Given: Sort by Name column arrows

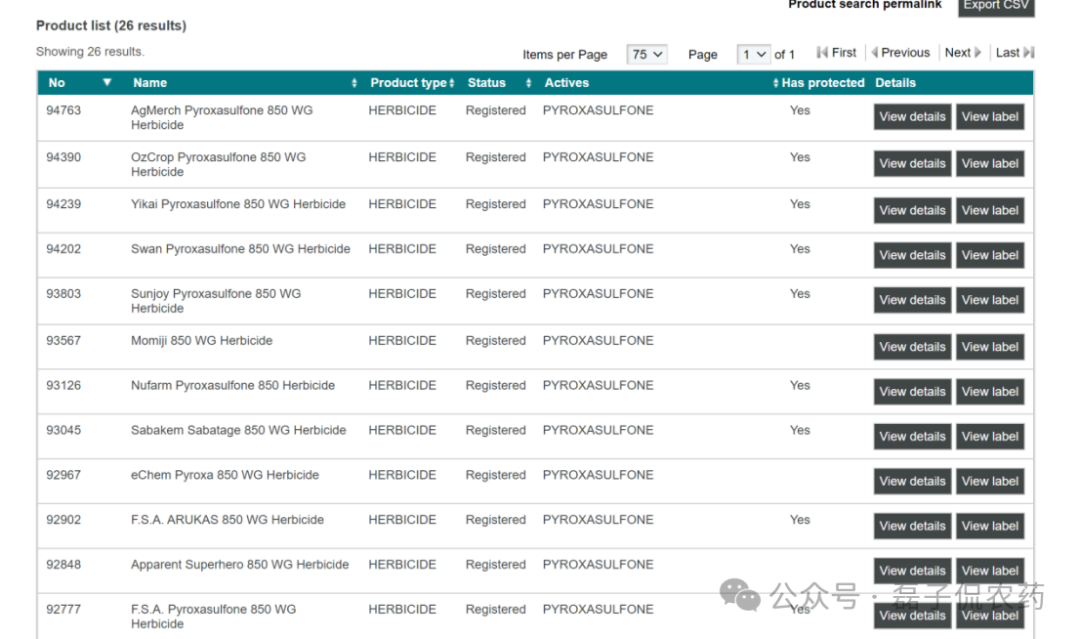Looking at the screenshot, I should point(354,83).
